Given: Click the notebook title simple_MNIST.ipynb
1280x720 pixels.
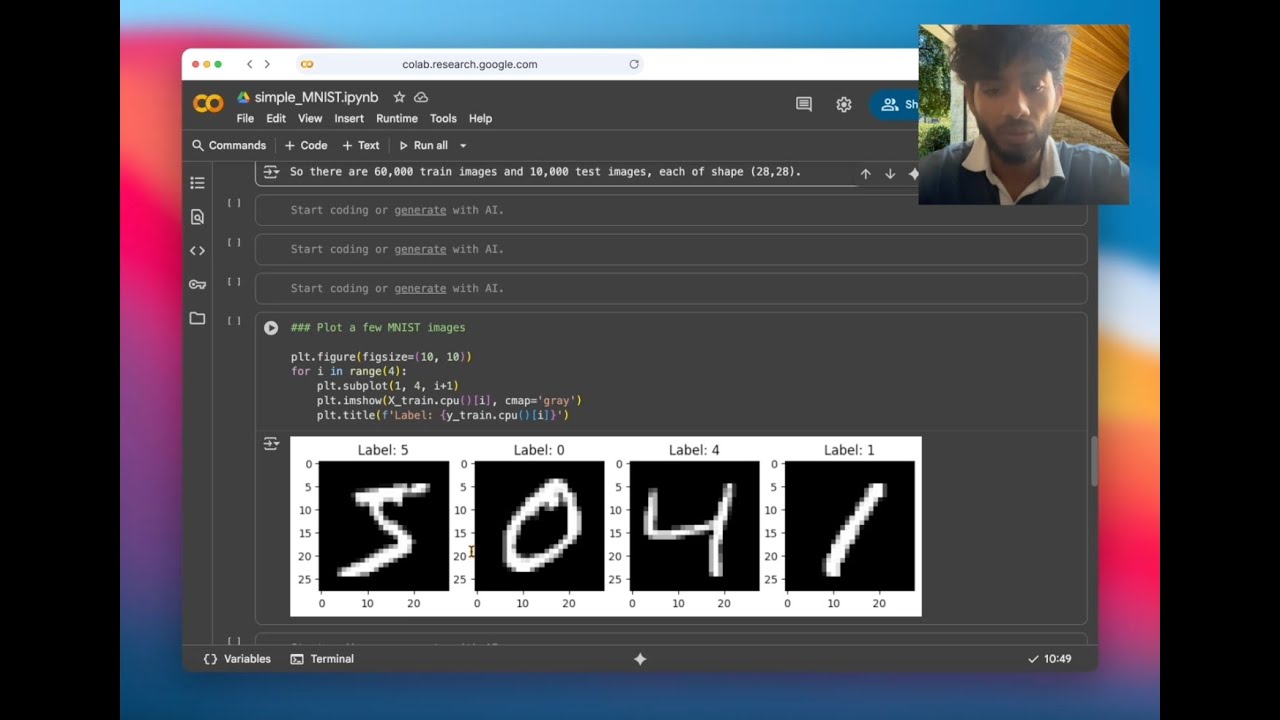Looking at the screenshot, I should pyautogui.click(x=316, y=97).
